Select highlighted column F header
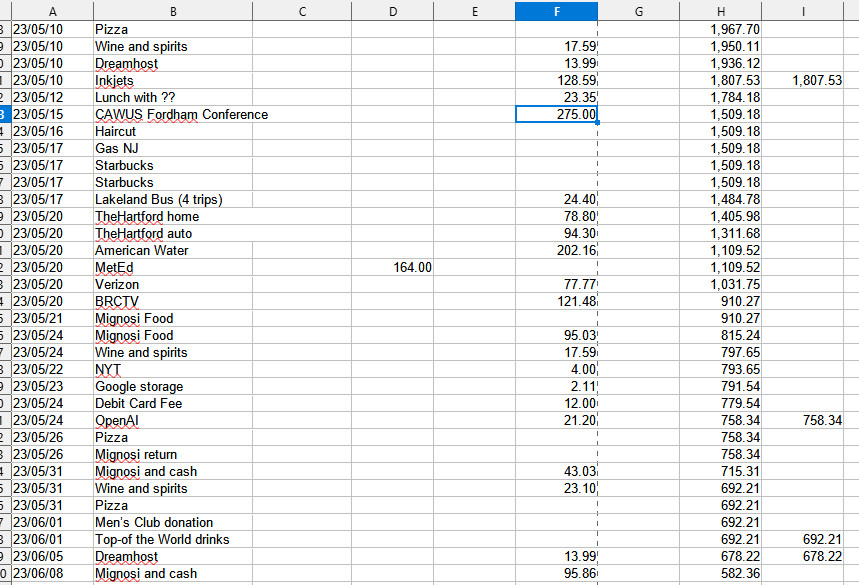The height and width of the screenshot is (585, 859). [x=557, y=12]
